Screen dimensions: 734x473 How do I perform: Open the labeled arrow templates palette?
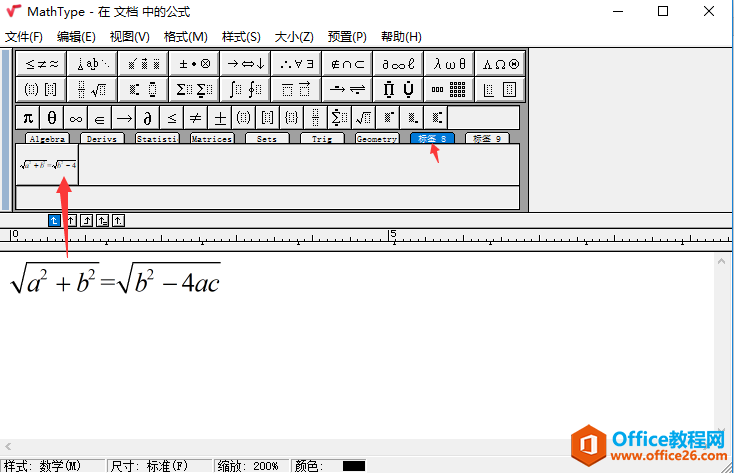pos(347,89)
